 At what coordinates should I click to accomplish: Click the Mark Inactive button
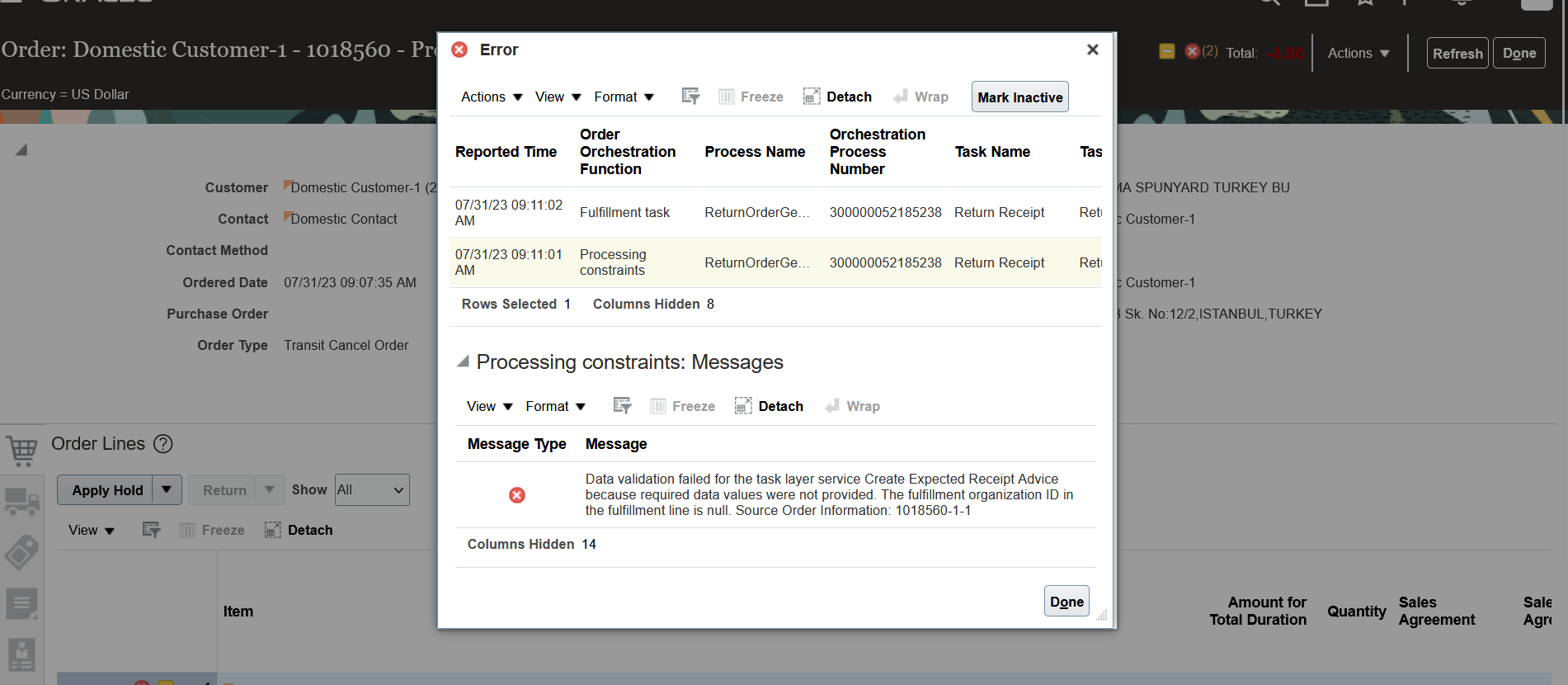tap(1020, 97)
